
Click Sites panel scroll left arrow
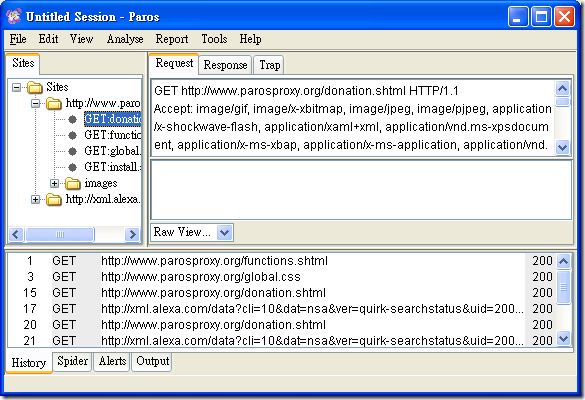[16, 235]
